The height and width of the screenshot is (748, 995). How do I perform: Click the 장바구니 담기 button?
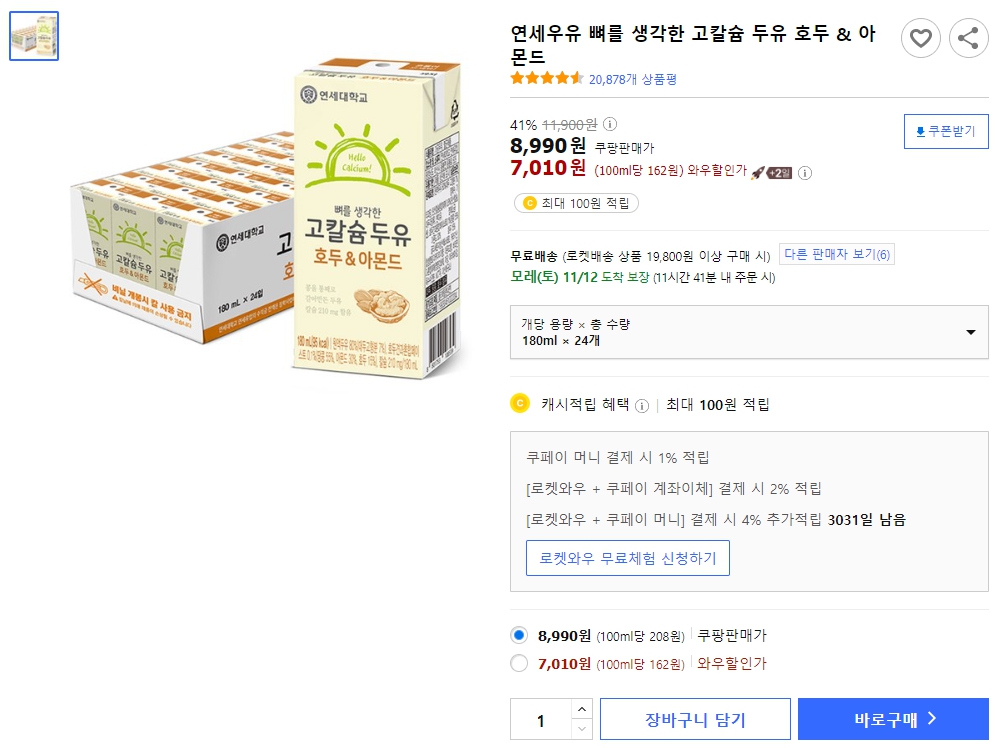694,718
